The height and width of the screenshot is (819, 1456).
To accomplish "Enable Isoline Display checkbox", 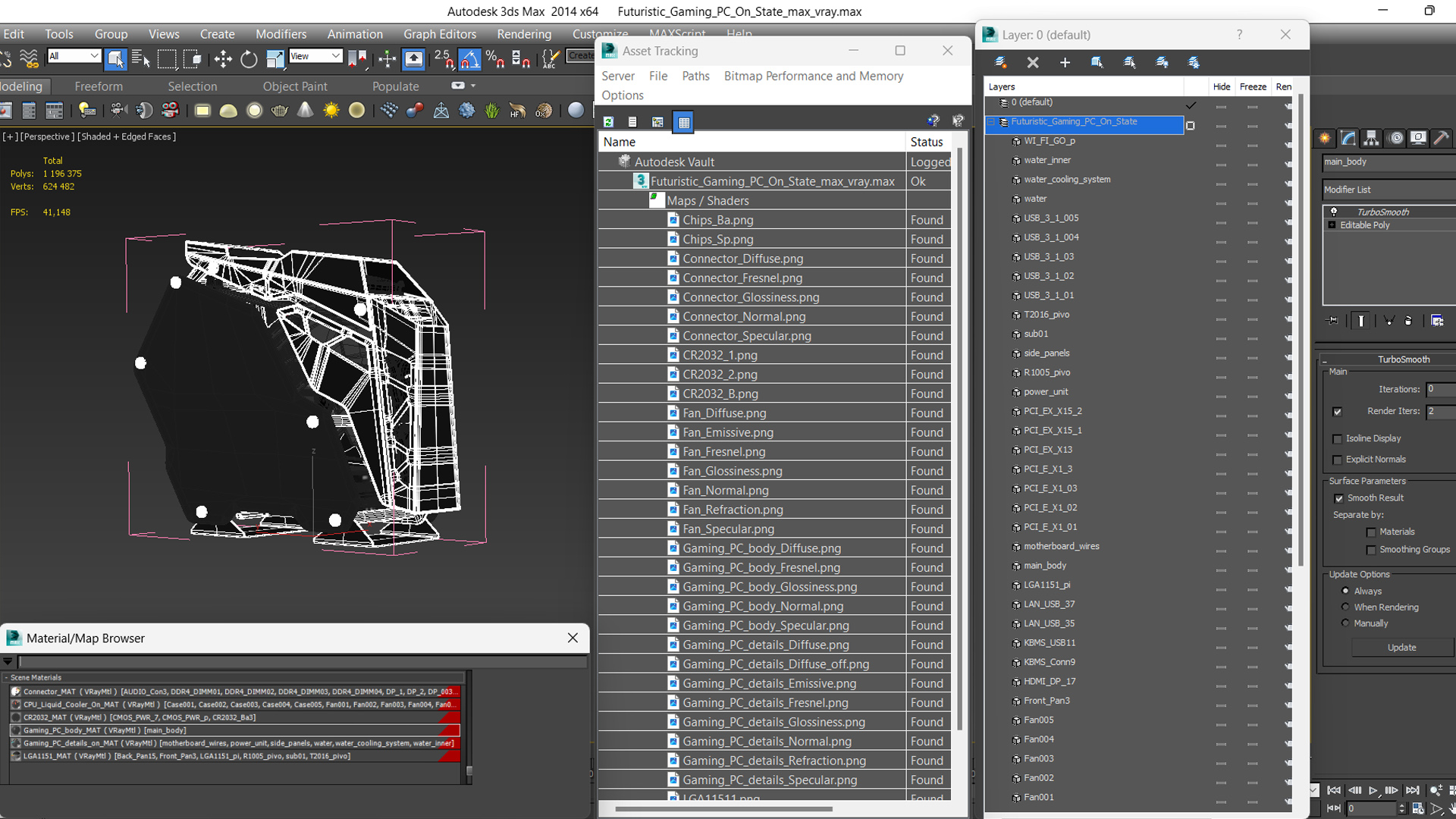I will point(1337,439).
